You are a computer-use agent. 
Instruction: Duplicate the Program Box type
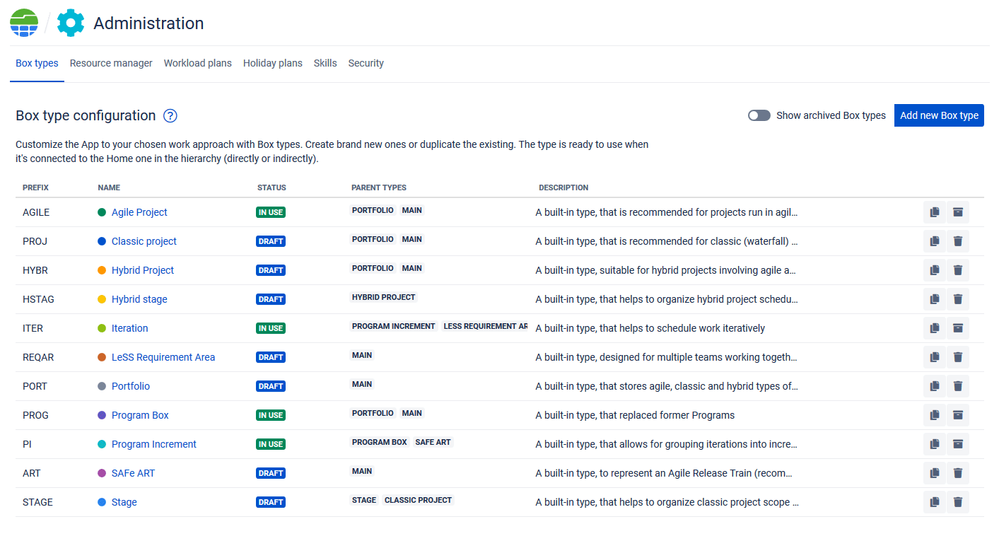point(934,415)
